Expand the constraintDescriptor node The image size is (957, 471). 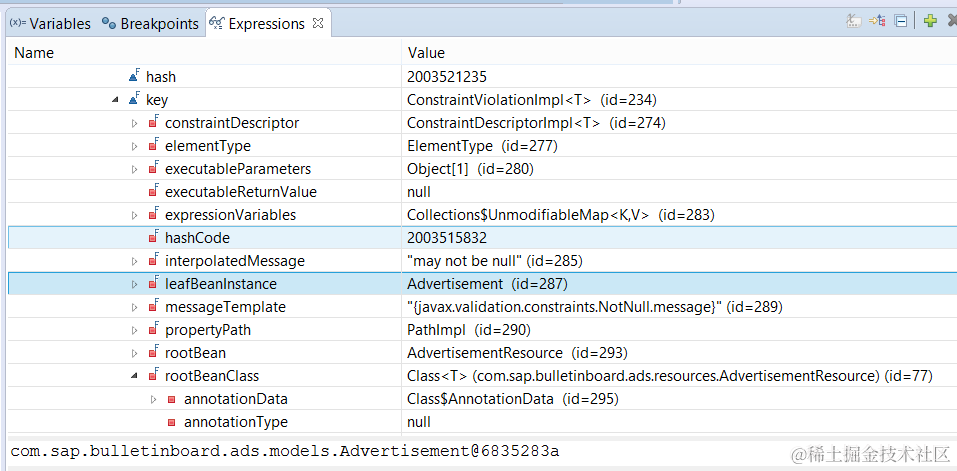tap(135, 123)
